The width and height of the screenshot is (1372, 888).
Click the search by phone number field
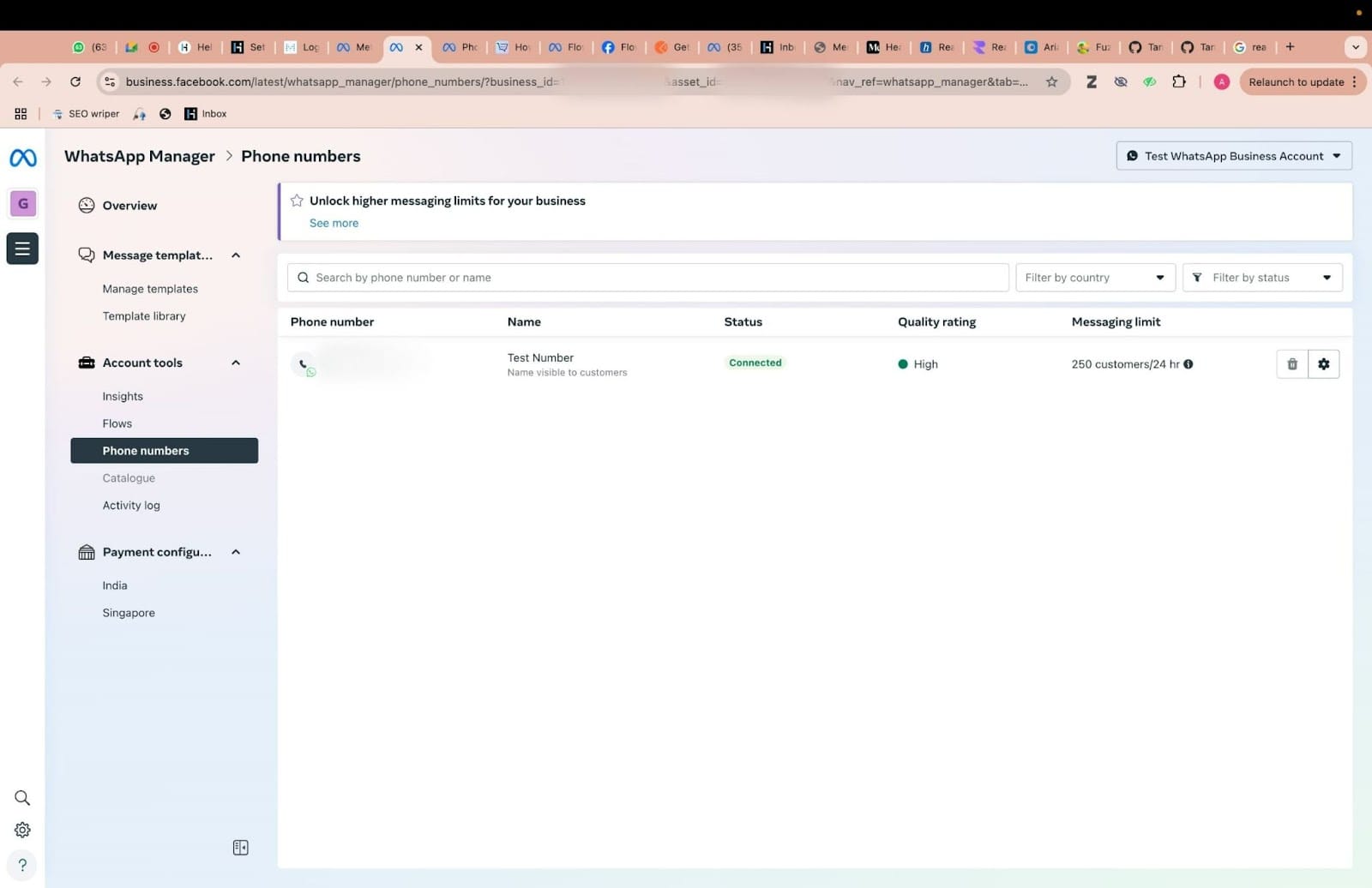pyautogui.click(x=647, y=278)
